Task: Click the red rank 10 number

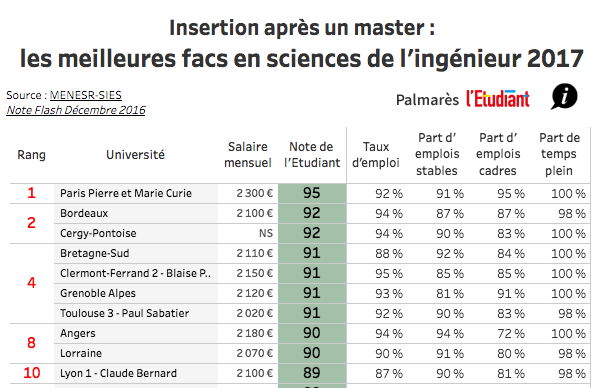Action: (31, 373)
